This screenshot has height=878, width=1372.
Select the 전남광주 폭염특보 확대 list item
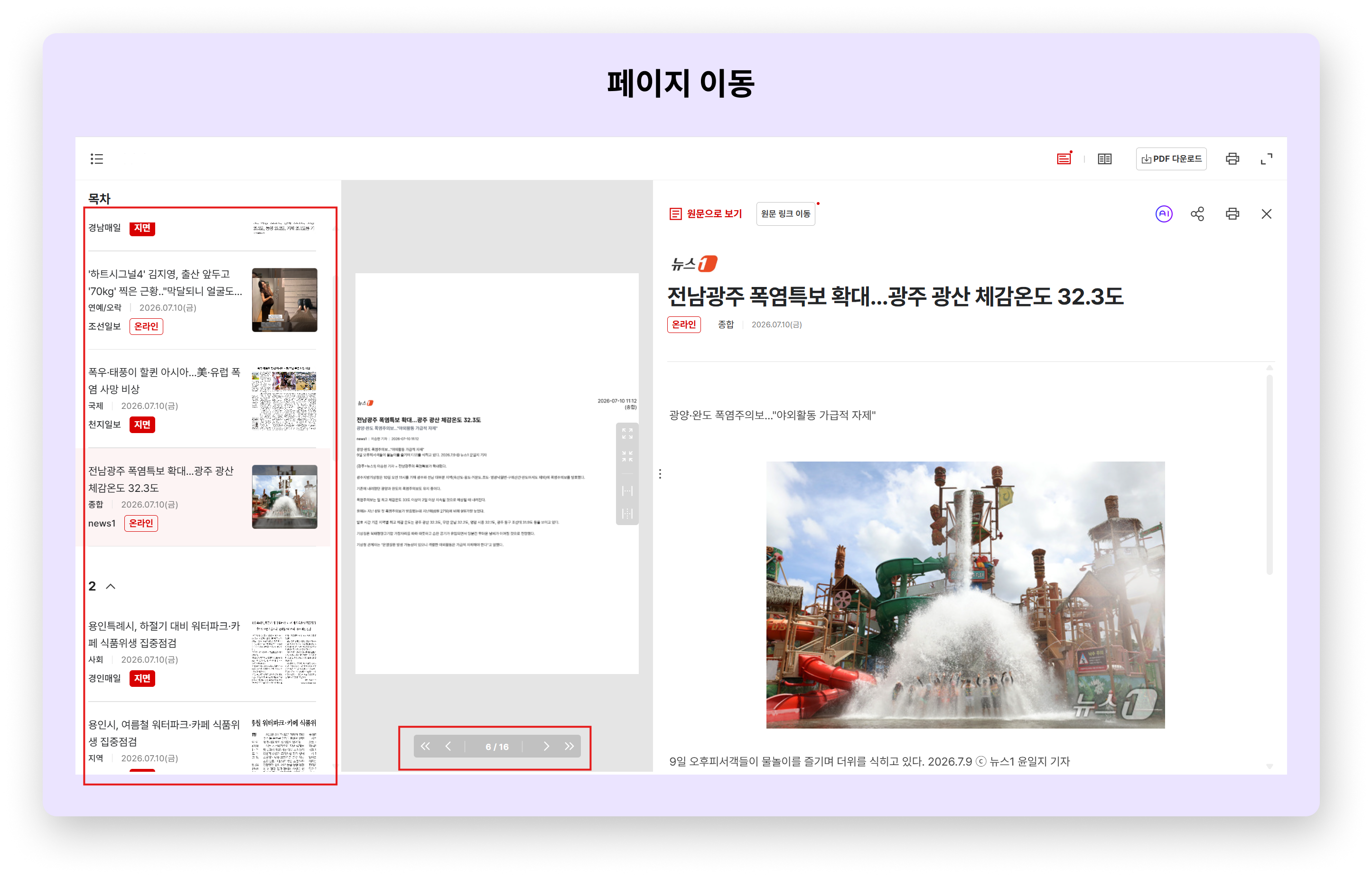click(x=203, y=497)
